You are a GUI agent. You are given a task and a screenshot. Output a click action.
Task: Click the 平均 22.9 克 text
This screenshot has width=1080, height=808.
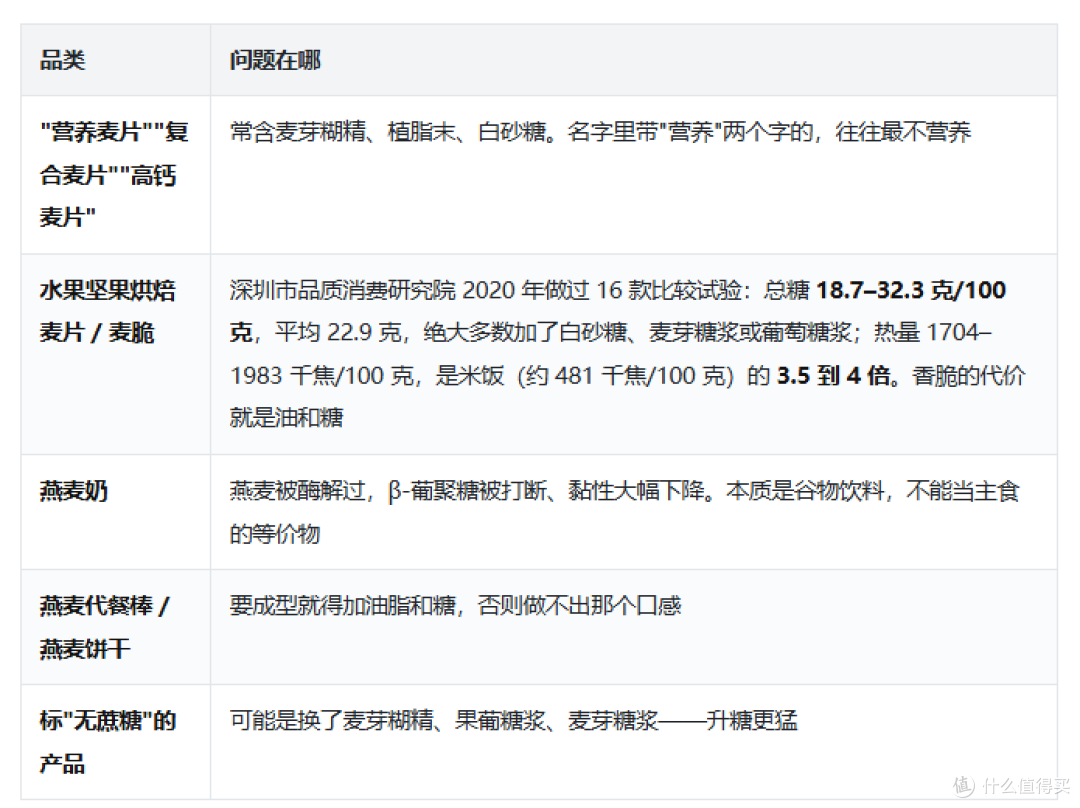tap(338, 333)
